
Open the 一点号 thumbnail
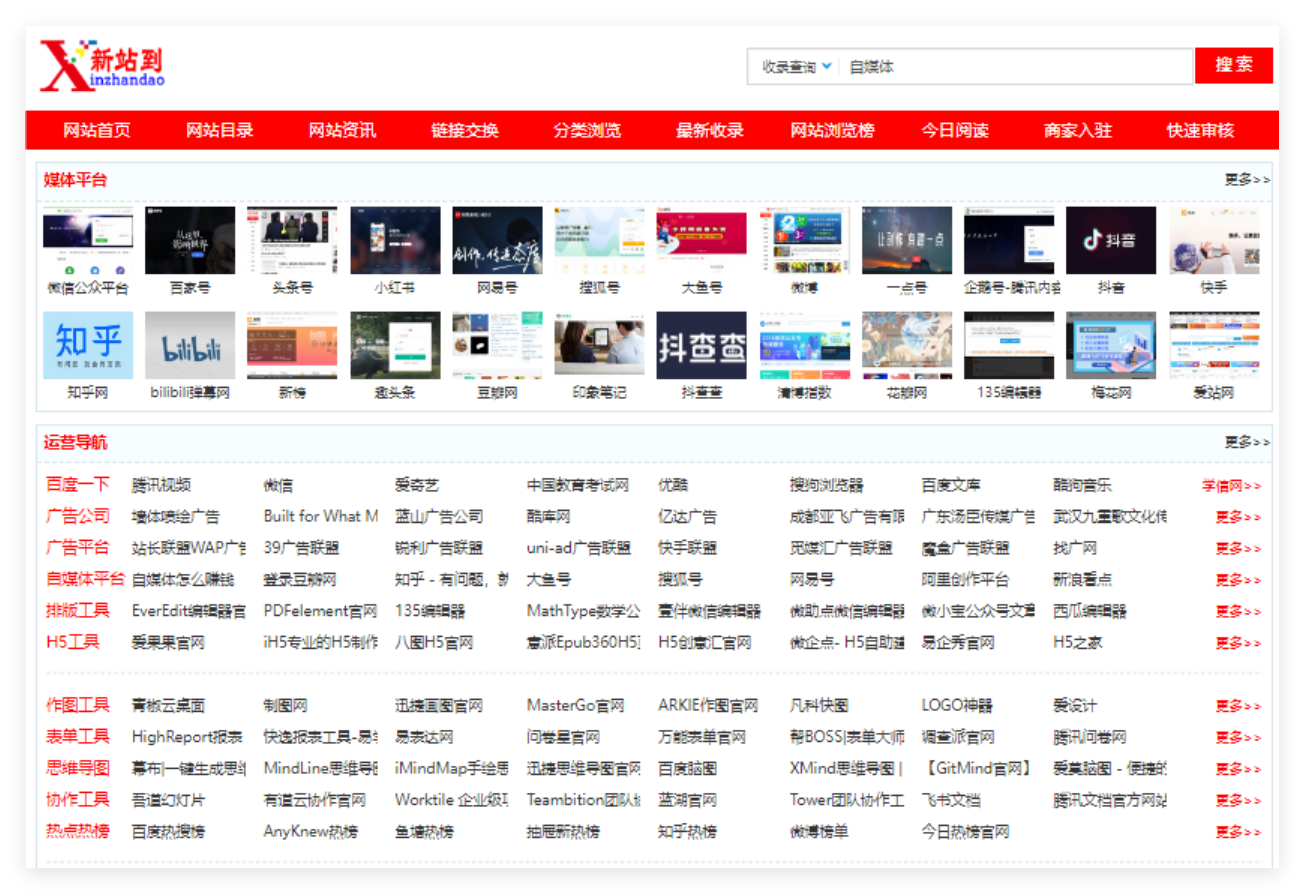[x=906, y=240]
